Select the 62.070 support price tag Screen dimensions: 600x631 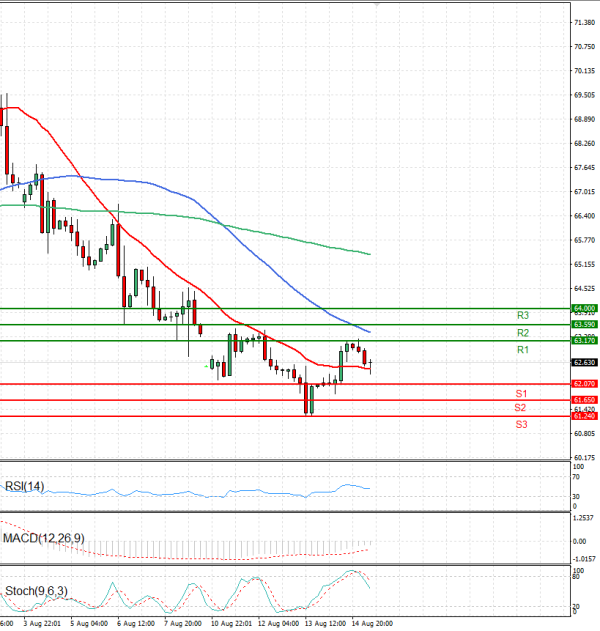point(585,384)
